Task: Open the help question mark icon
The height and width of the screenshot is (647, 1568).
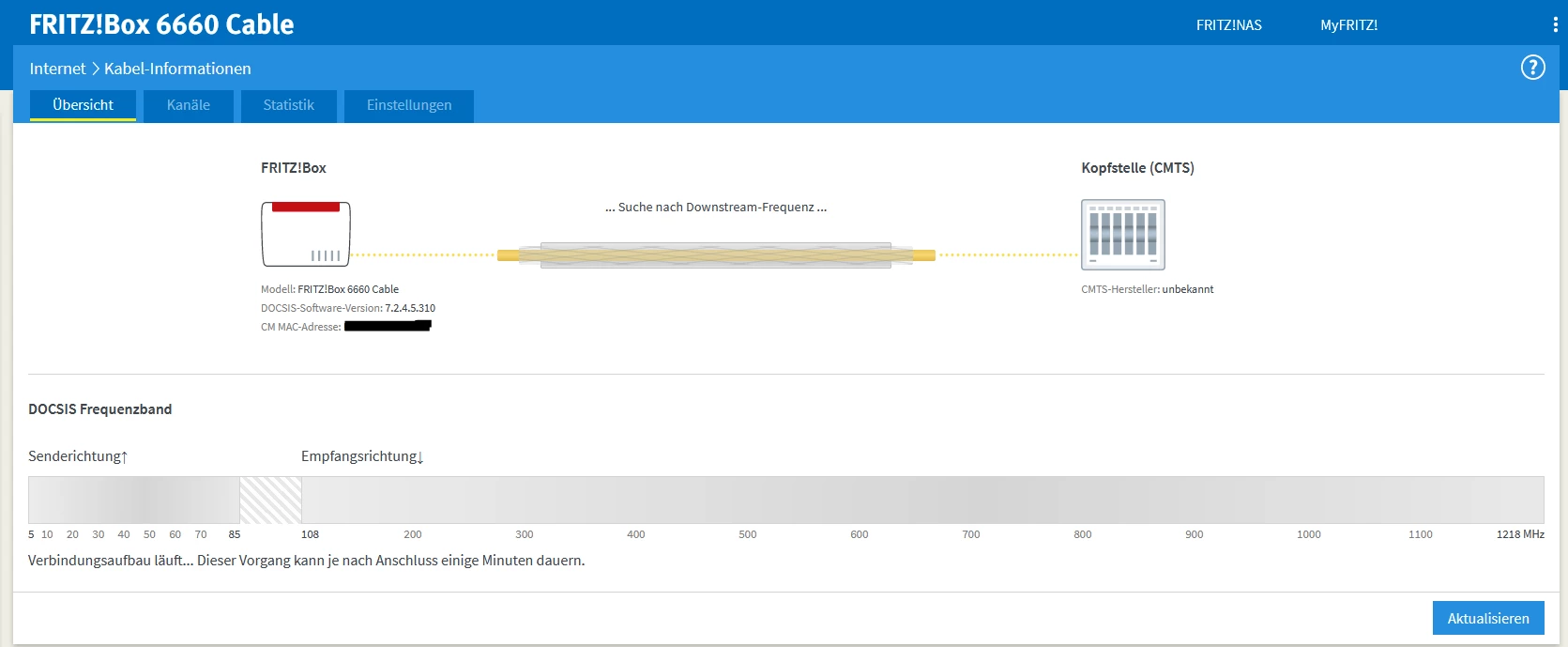Action: (x=1532, y=68)
